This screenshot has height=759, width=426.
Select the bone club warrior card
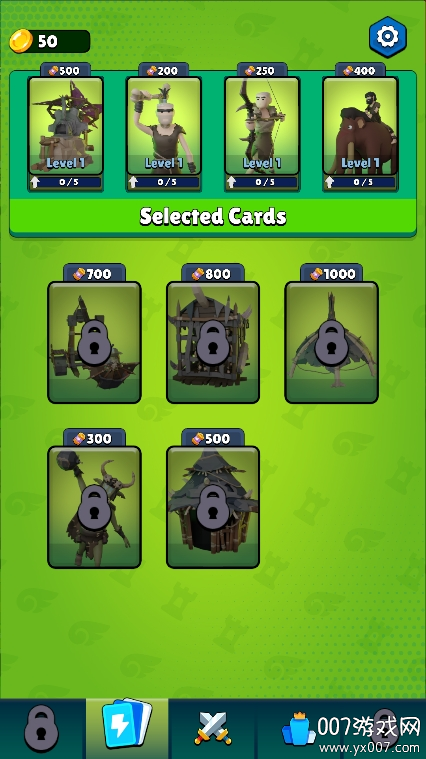click(x=164, y=126)
